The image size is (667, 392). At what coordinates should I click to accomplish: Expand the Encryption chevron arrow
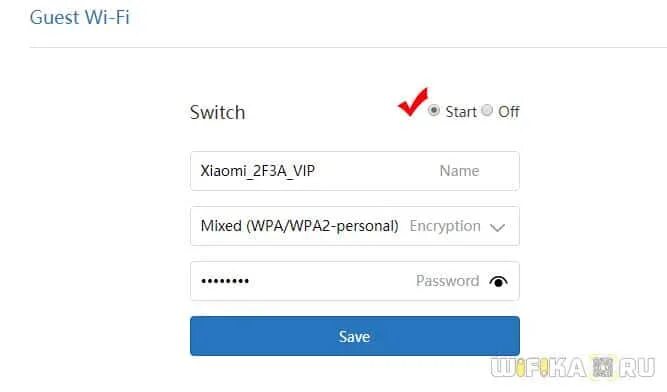(497, 227)
